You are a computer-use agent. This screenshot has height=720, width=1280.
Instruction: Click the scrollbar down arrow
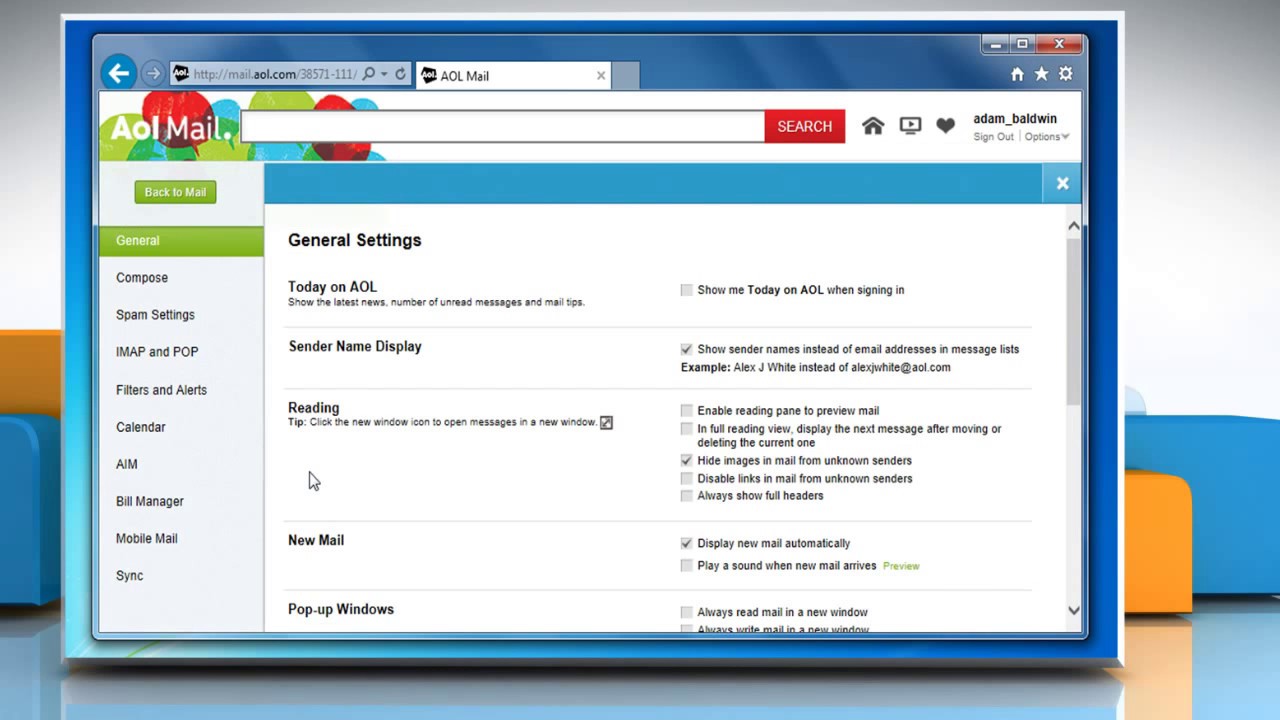[1073, 611]
